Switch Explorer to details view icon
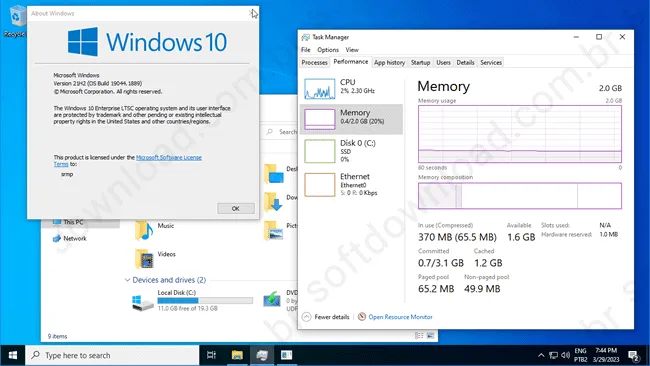This screenshot has height=366, width=650. (419, 336)
